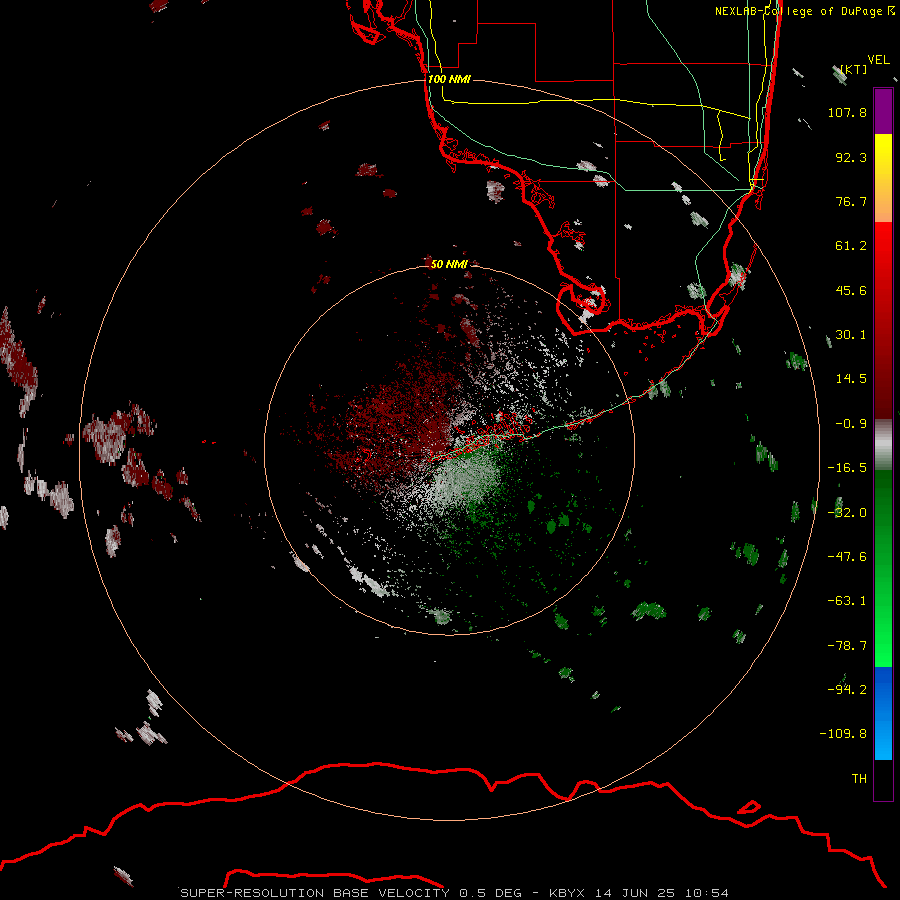Click the 107.8 legend value
Viewport: 900px width, 900px height.
(847, 112)
